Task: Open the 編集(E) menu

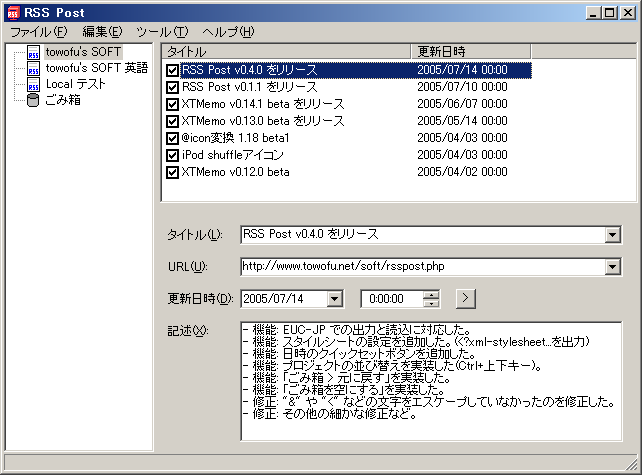Action: (102, 32)
